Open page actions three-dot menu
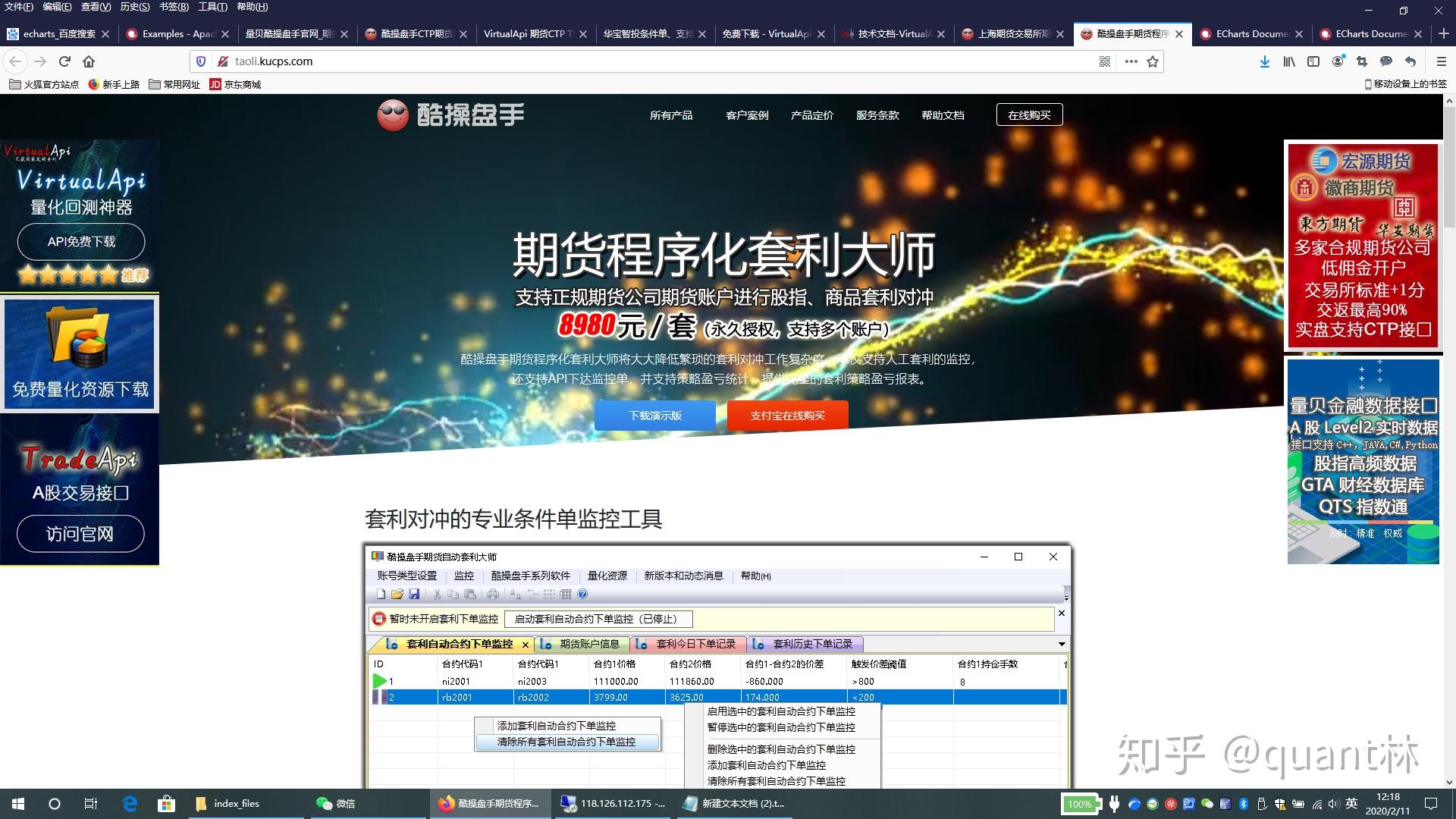Screen dimensions: 1456x819 pyautogui.click(x=1131, y=61)
